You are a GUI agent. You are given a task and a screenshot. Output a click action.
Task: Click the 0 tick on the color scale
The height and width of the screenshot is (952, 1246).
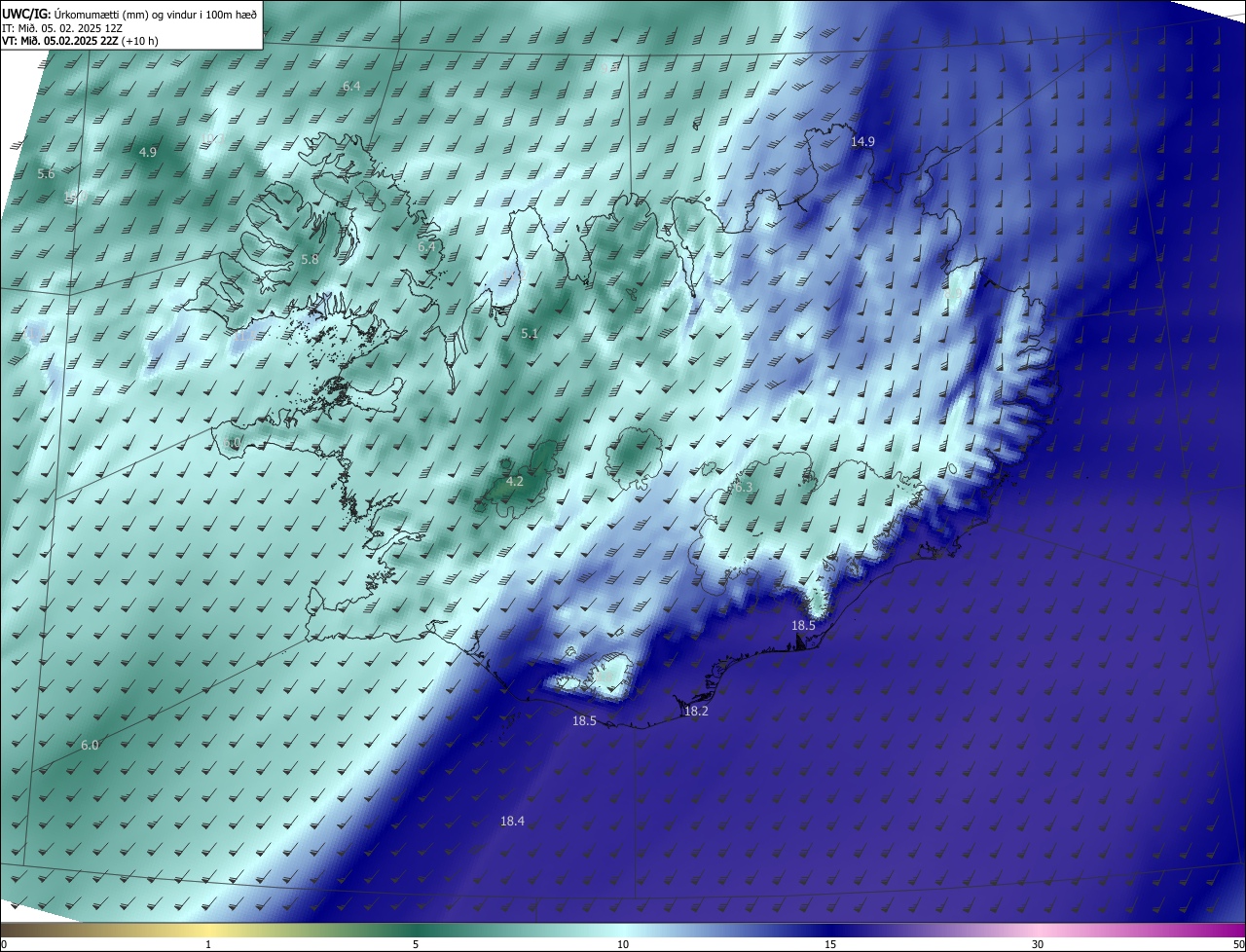click(x=4, y=945)
